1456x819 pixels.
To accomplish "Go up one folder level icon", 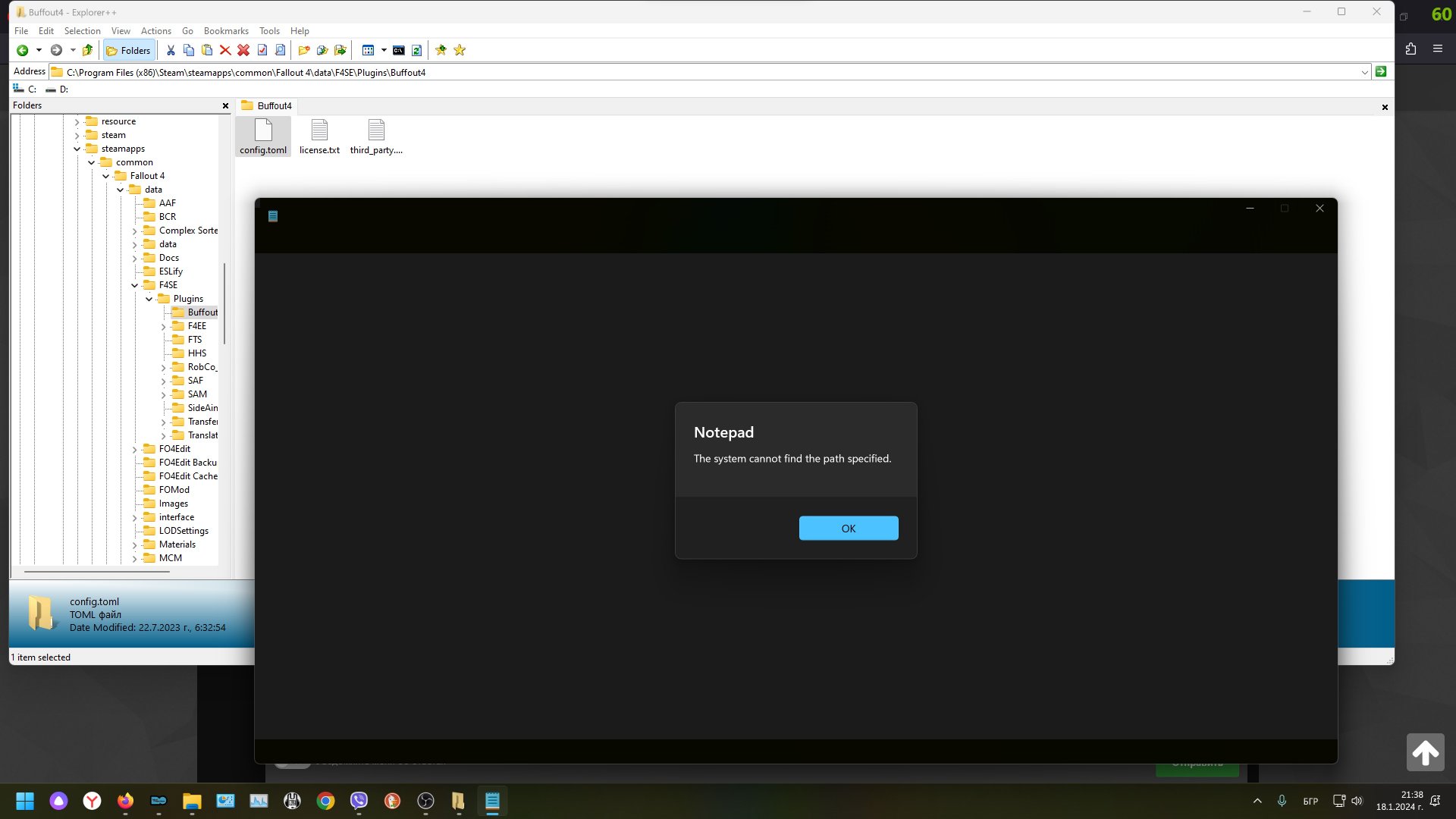I will click(87, 50).
